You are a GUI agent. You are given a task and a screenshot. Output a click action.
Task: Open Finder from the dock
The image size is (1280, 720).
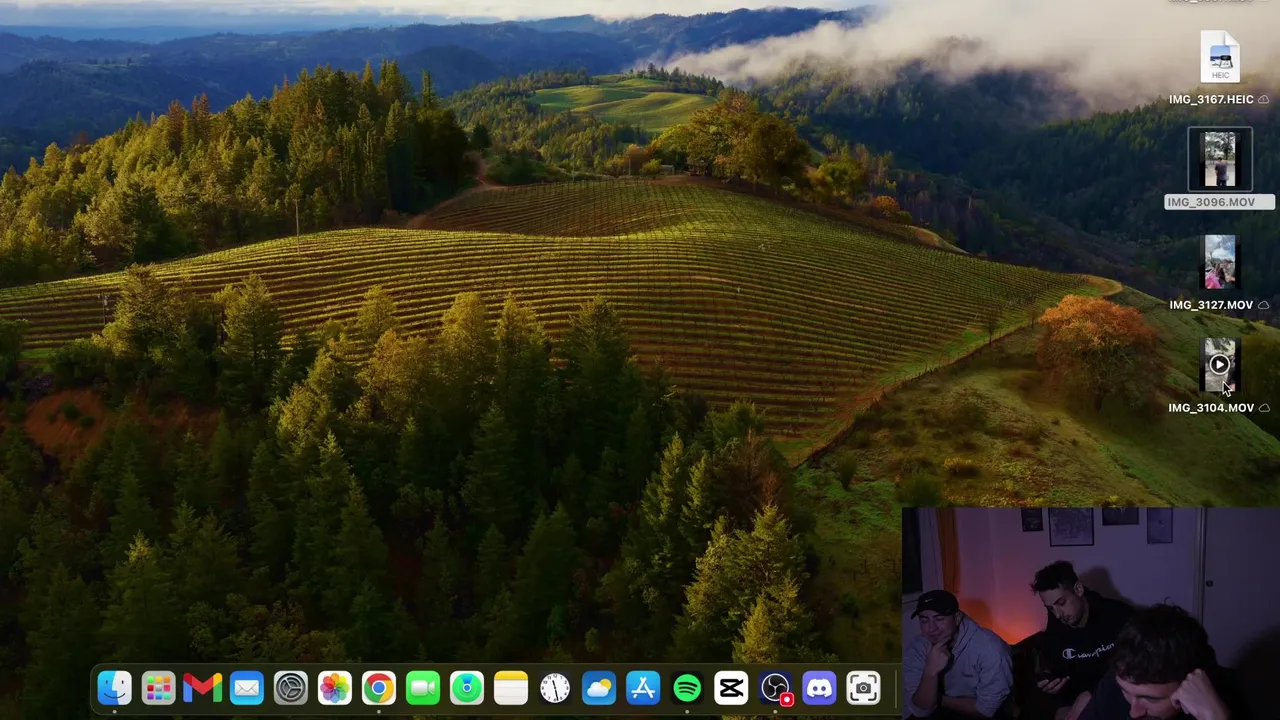pyautogui.click(x=114, y=688)
